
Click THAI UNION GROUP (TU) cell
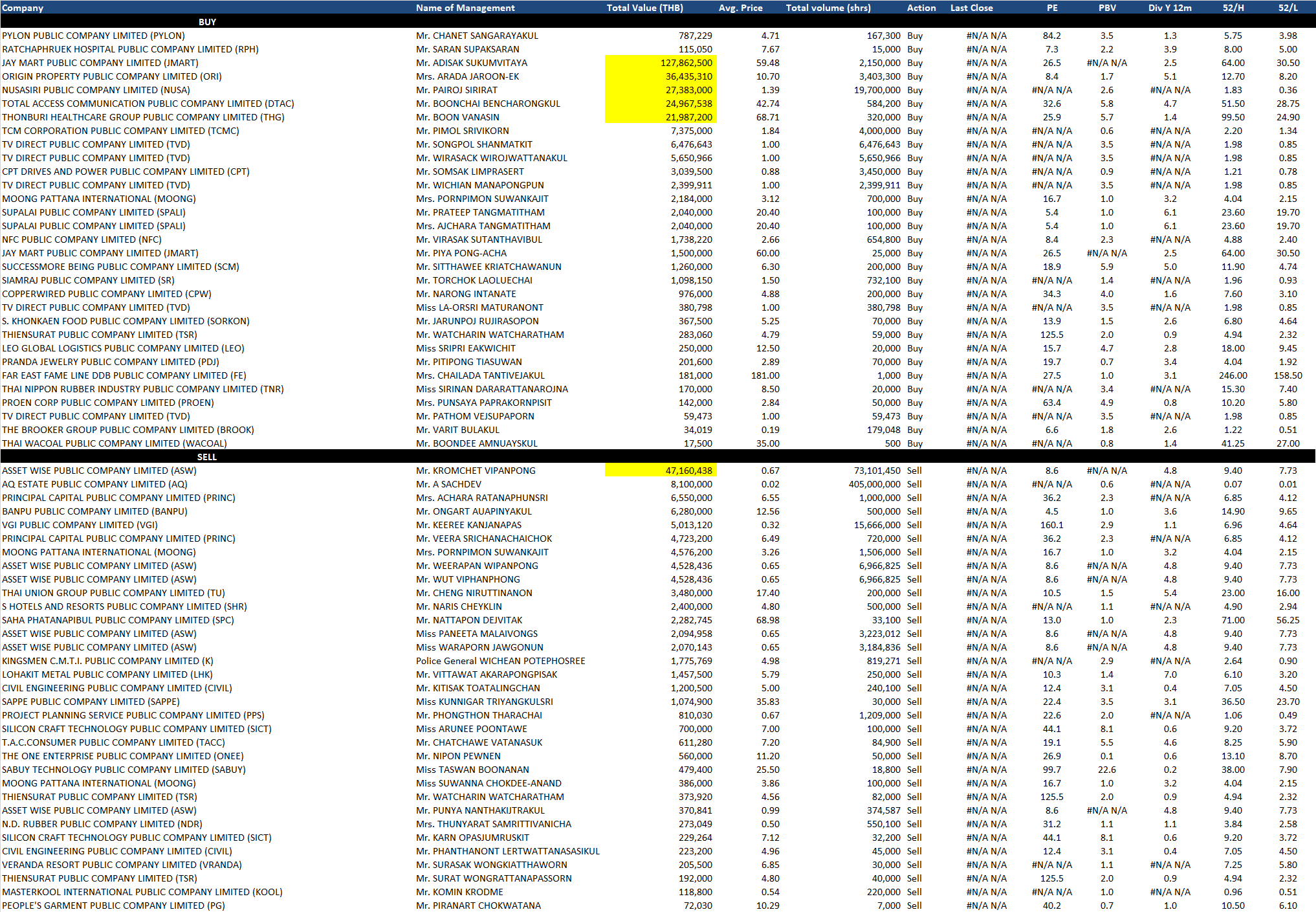click(x=113, y=593)
